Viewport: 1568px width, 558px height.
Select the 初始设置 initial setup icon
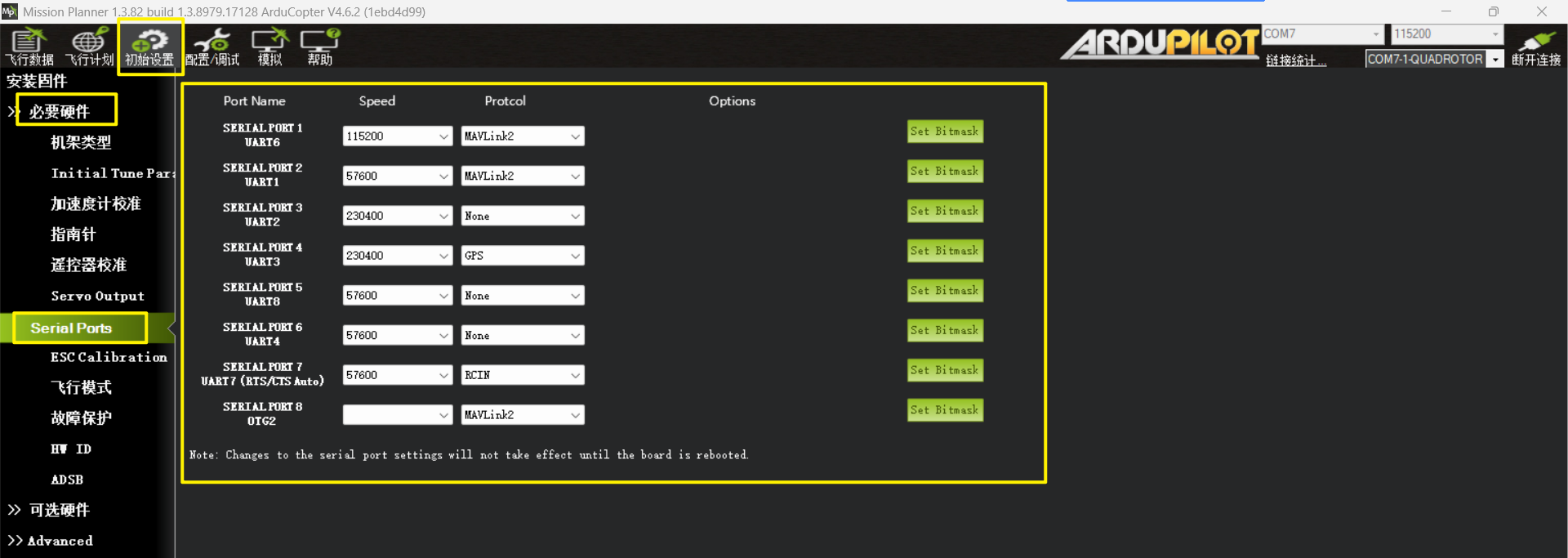point(149,47)
